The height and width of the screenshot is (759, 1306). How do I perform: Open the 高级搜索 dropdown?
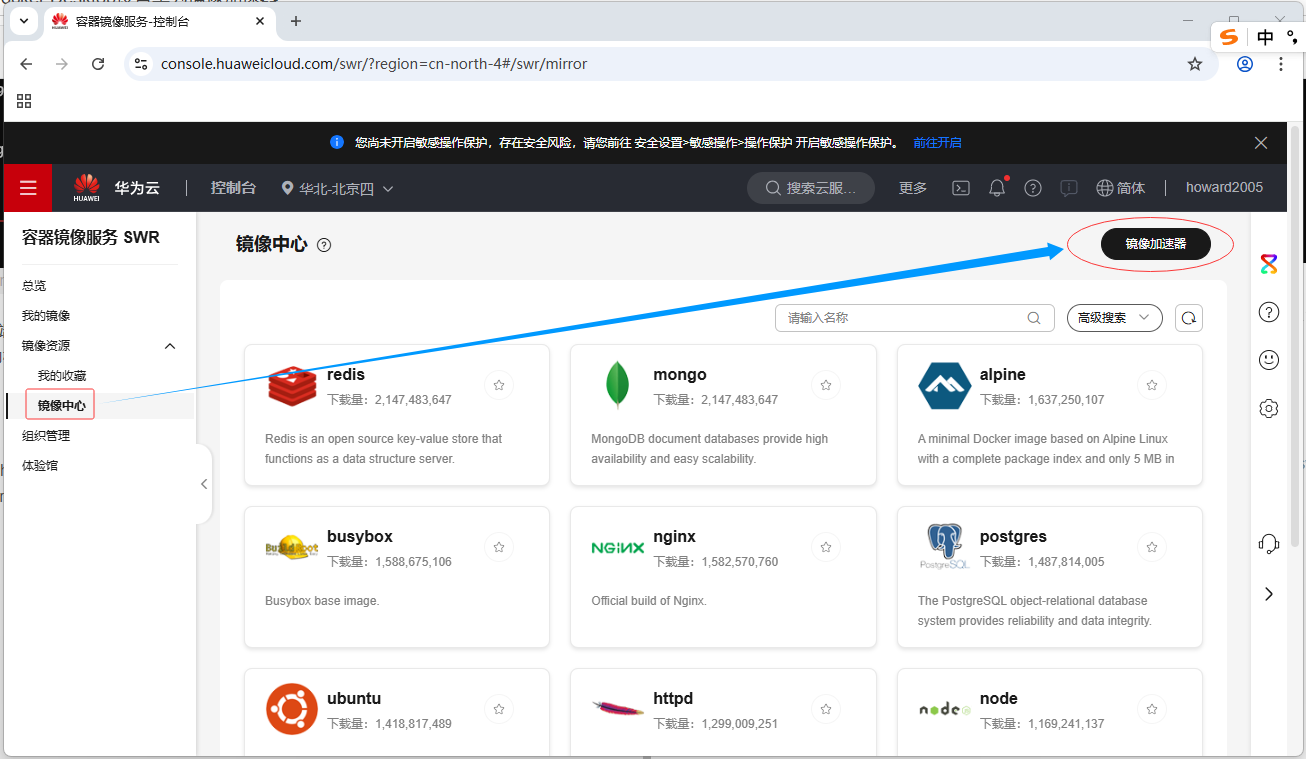point(1115,318)
